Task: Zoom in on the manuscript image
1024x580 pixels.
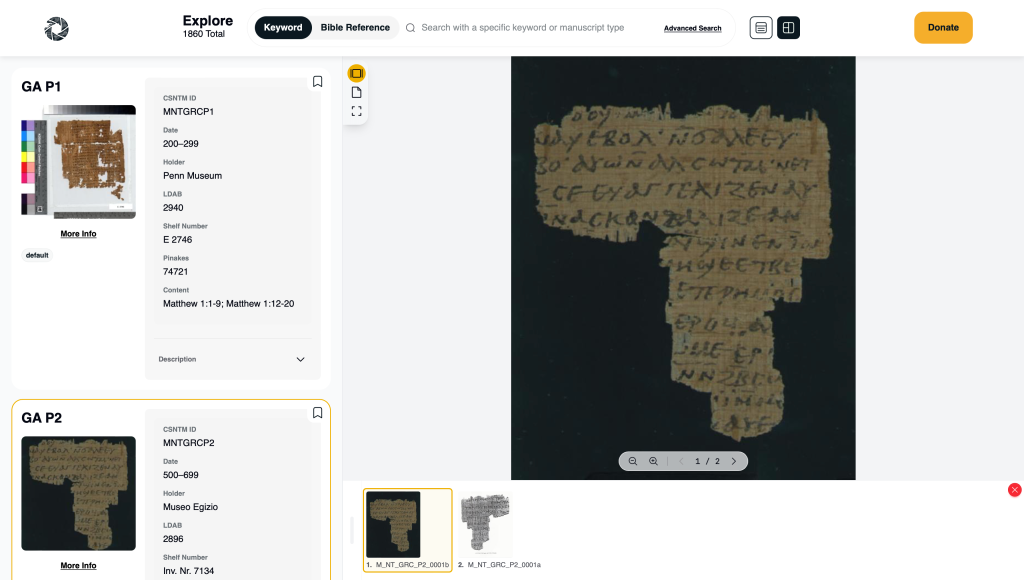Action: pos(653,461)
